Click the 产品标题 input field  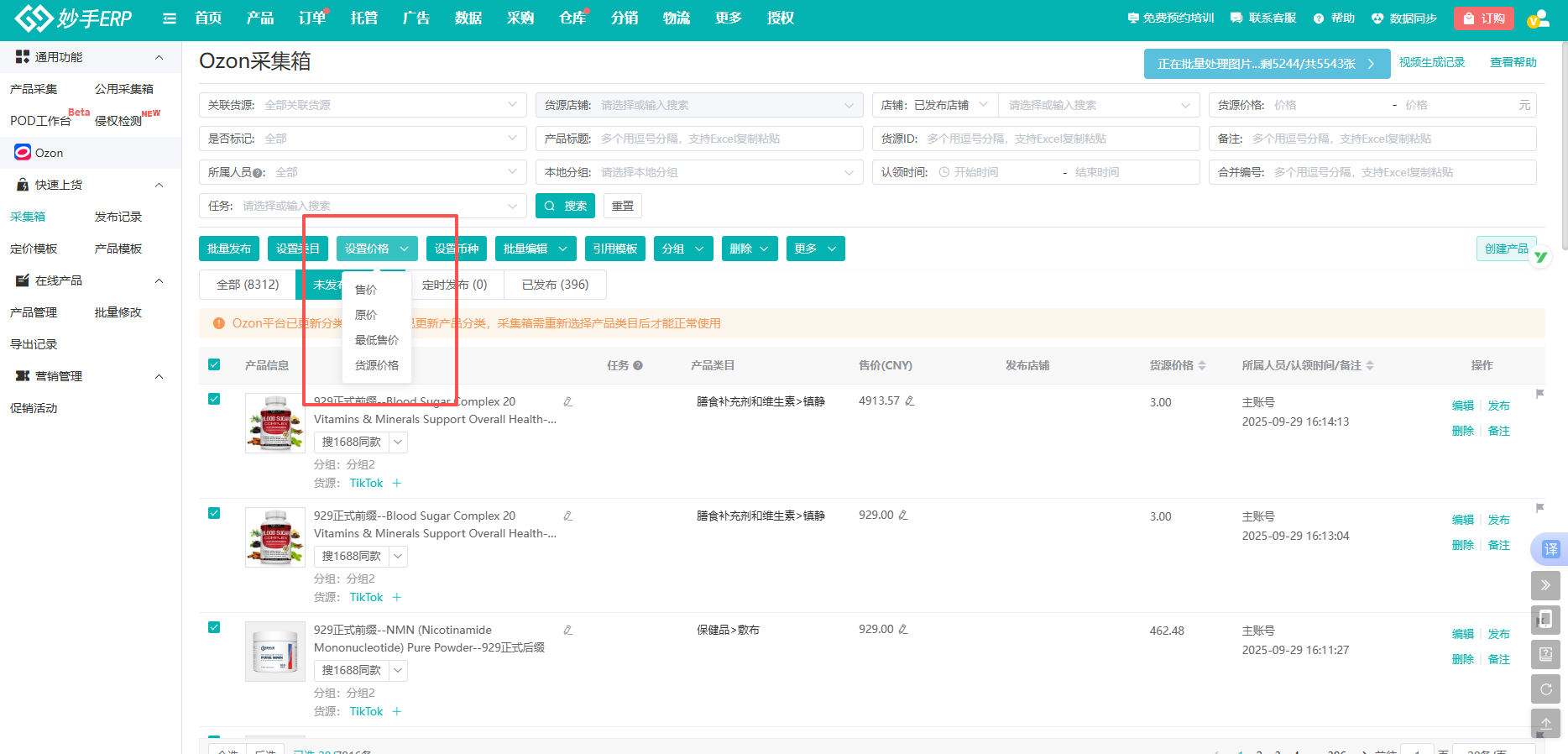click(x=728, y=139)
